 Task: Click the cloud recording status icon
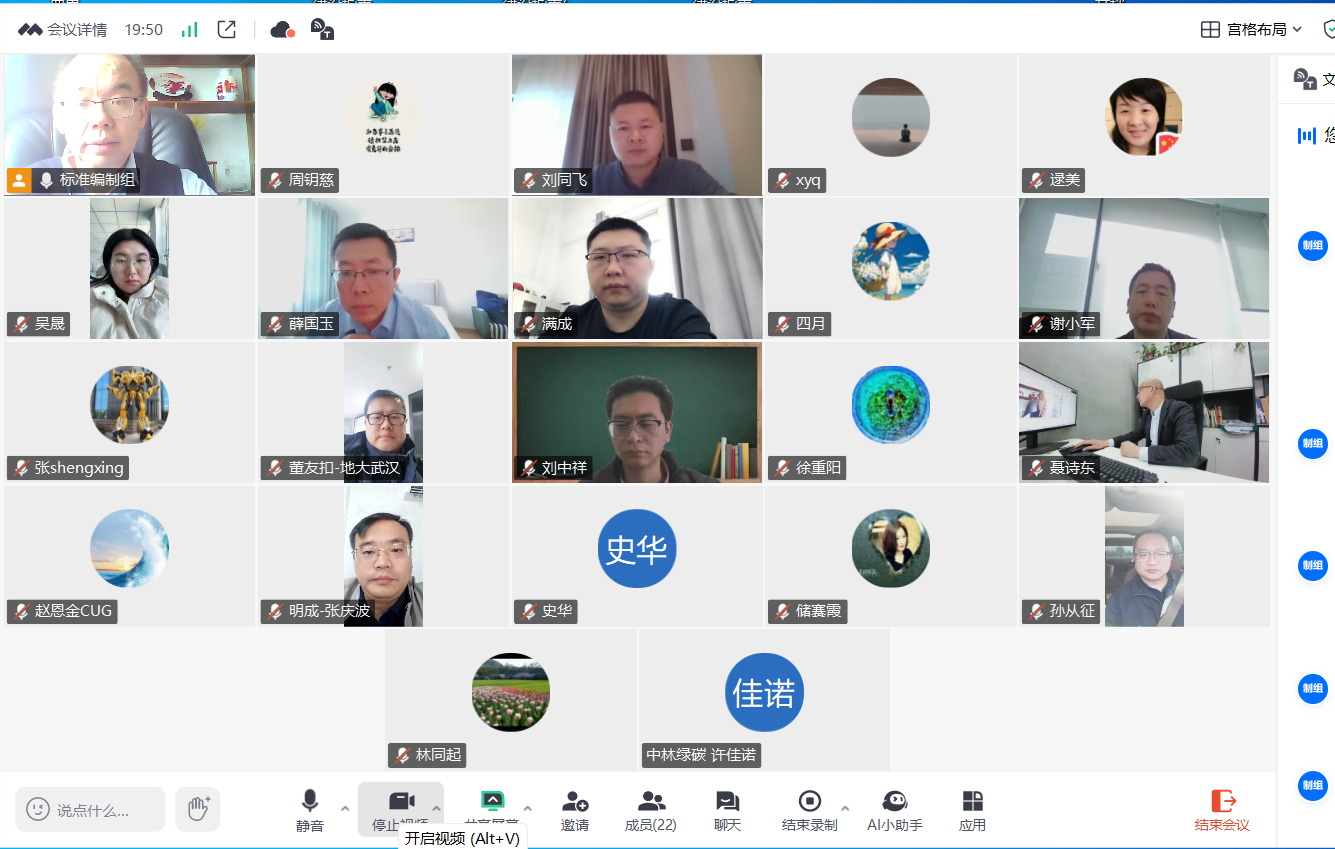[282, 29]
